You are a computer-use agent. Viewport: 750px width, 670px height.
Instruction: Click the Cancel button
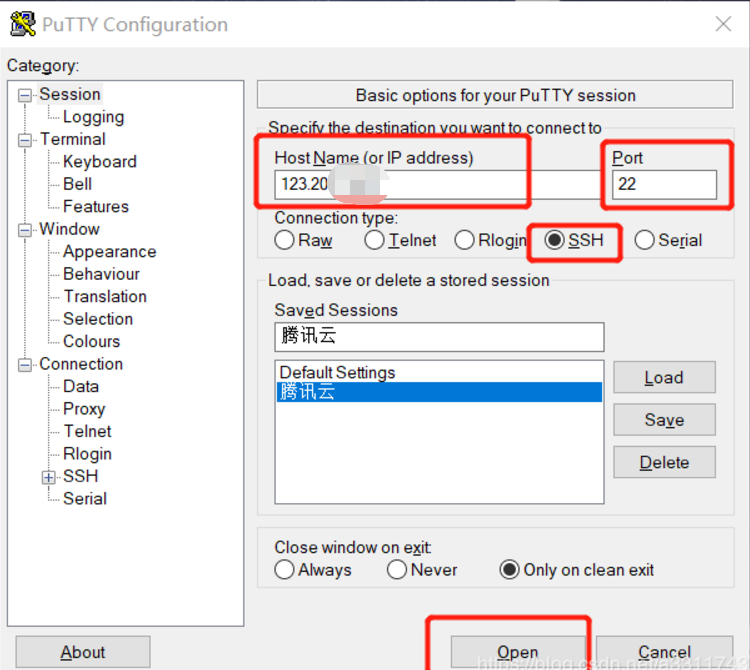pos(664,652)
